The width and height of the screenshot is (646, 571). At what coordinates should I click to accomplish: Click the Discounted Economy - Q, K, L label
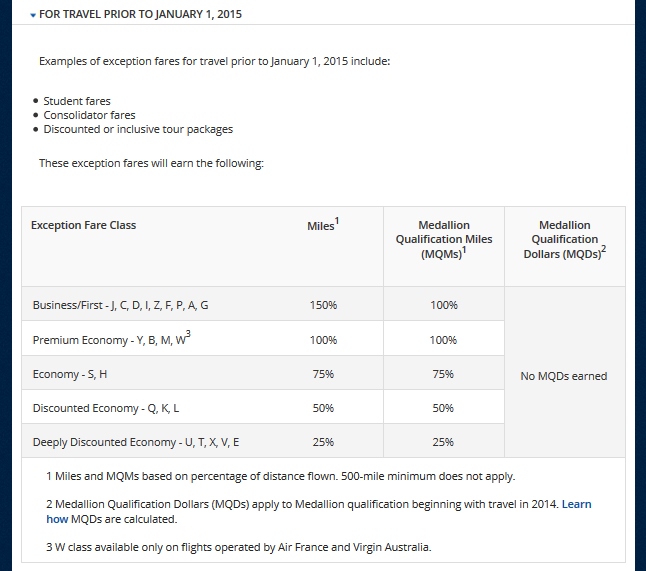(105, 408)
